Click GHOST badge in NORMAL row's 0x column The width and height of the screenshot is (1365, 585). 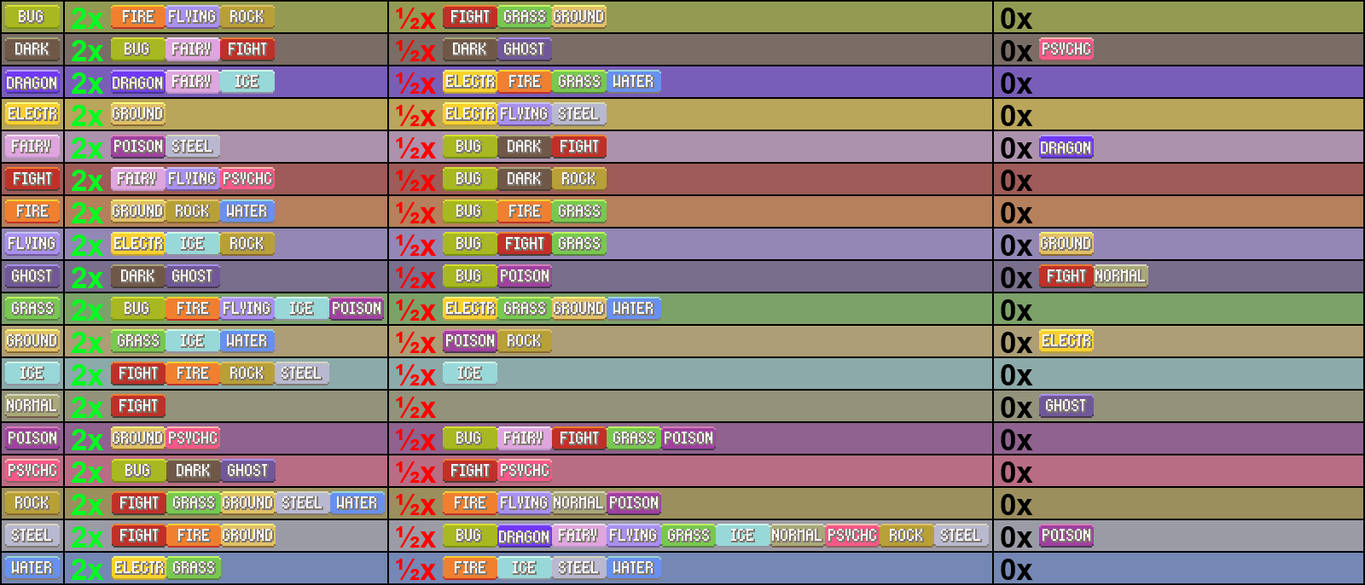coord(1066,406)
